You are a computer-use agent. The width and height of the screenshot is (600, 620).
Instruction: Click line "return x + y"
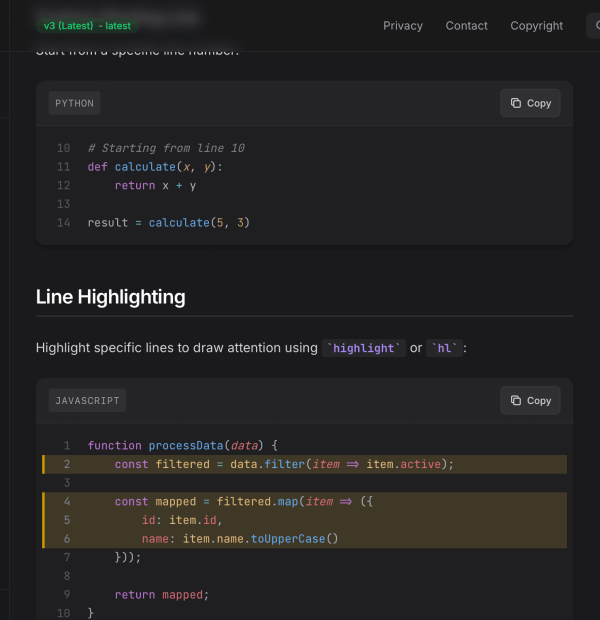155,185
